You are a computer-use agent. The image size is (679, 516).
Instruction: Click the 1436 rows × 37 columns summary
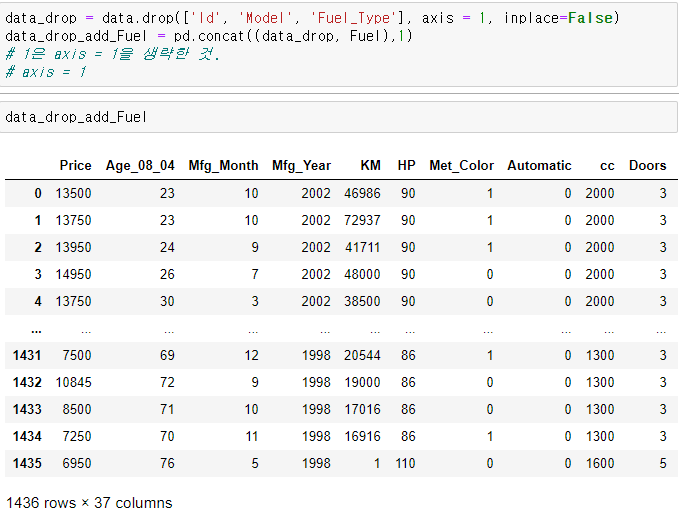coord(89,503)
